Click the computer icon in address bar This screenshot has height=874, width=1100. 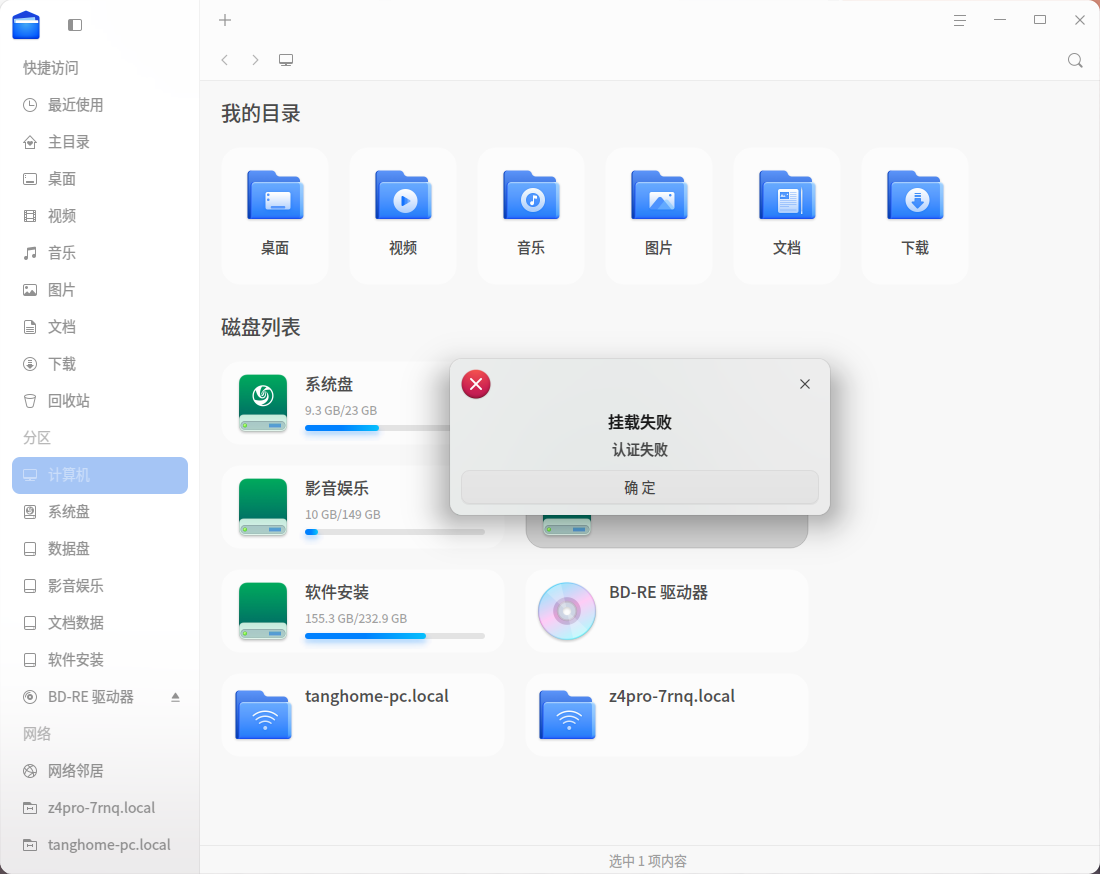286,60
